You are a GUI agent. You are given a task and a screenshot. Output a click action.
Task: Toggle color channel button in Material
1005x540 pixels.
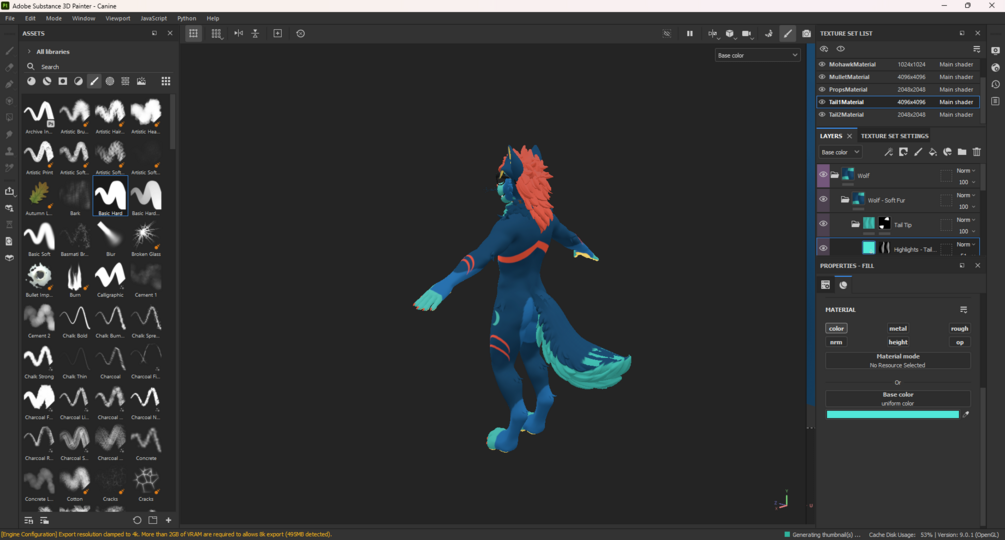tap(836, 329)
